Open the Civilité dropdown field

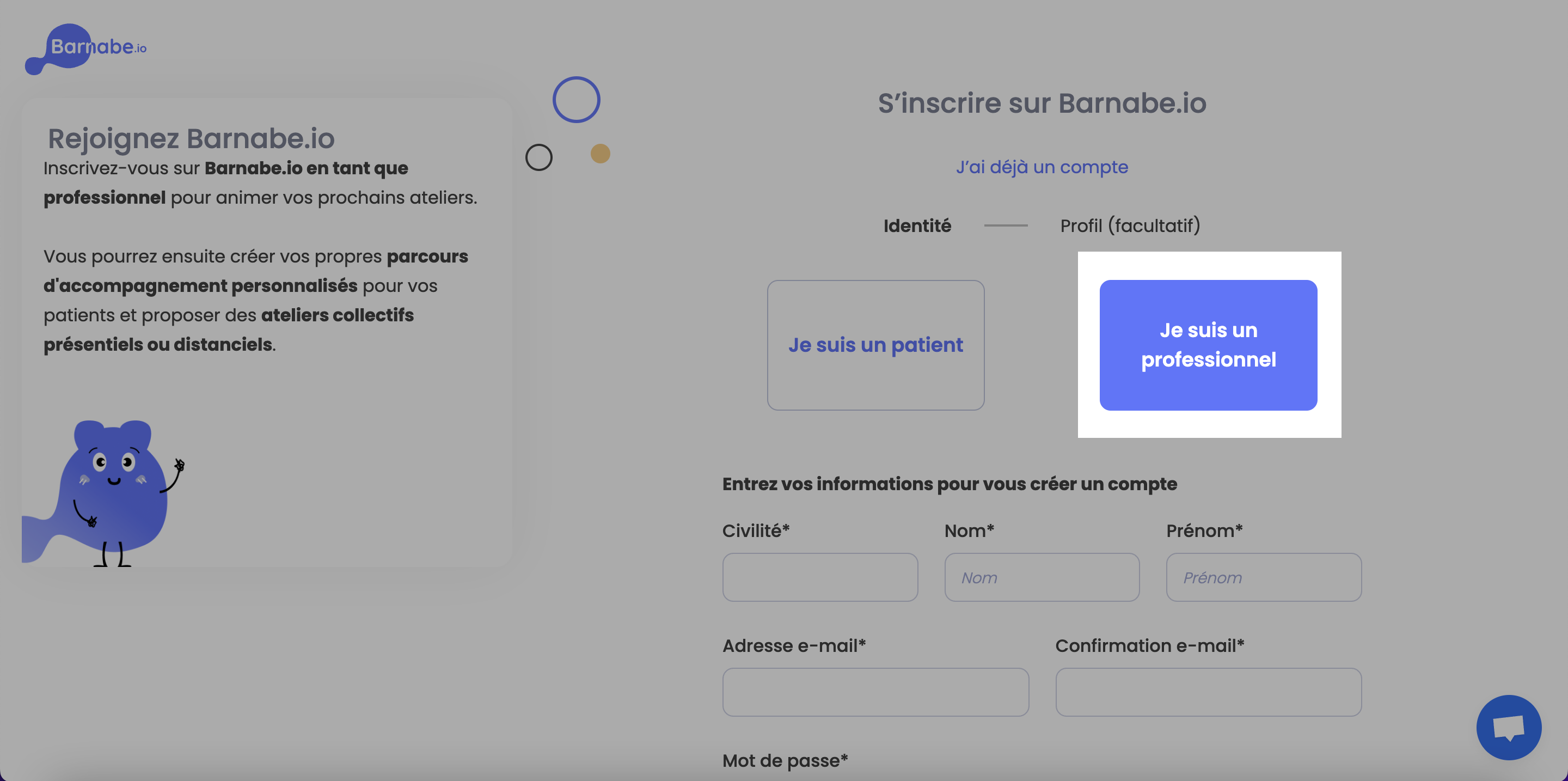coord(820,577)
